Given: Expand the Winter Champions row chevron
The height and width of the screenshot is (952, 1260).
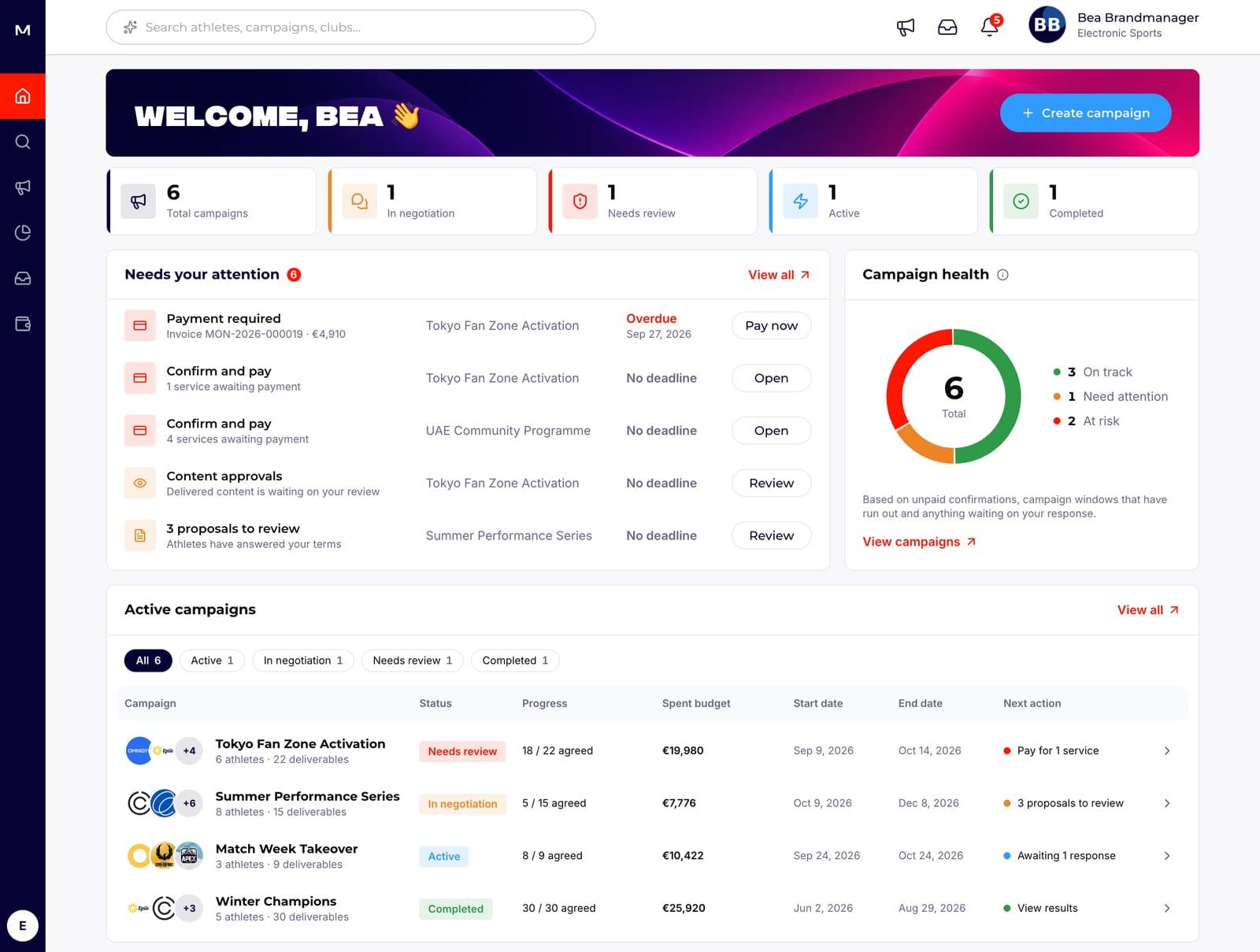Looking at the screenshot, I should [1167, 908].
